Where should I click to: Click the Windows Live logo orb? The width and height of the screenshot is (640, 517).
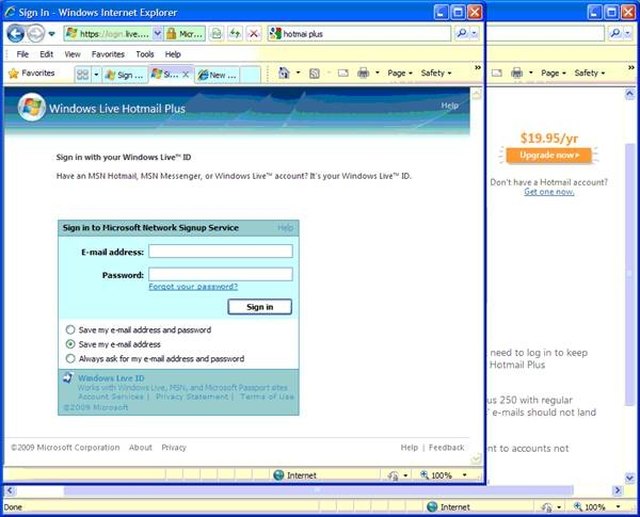[31, 107]
